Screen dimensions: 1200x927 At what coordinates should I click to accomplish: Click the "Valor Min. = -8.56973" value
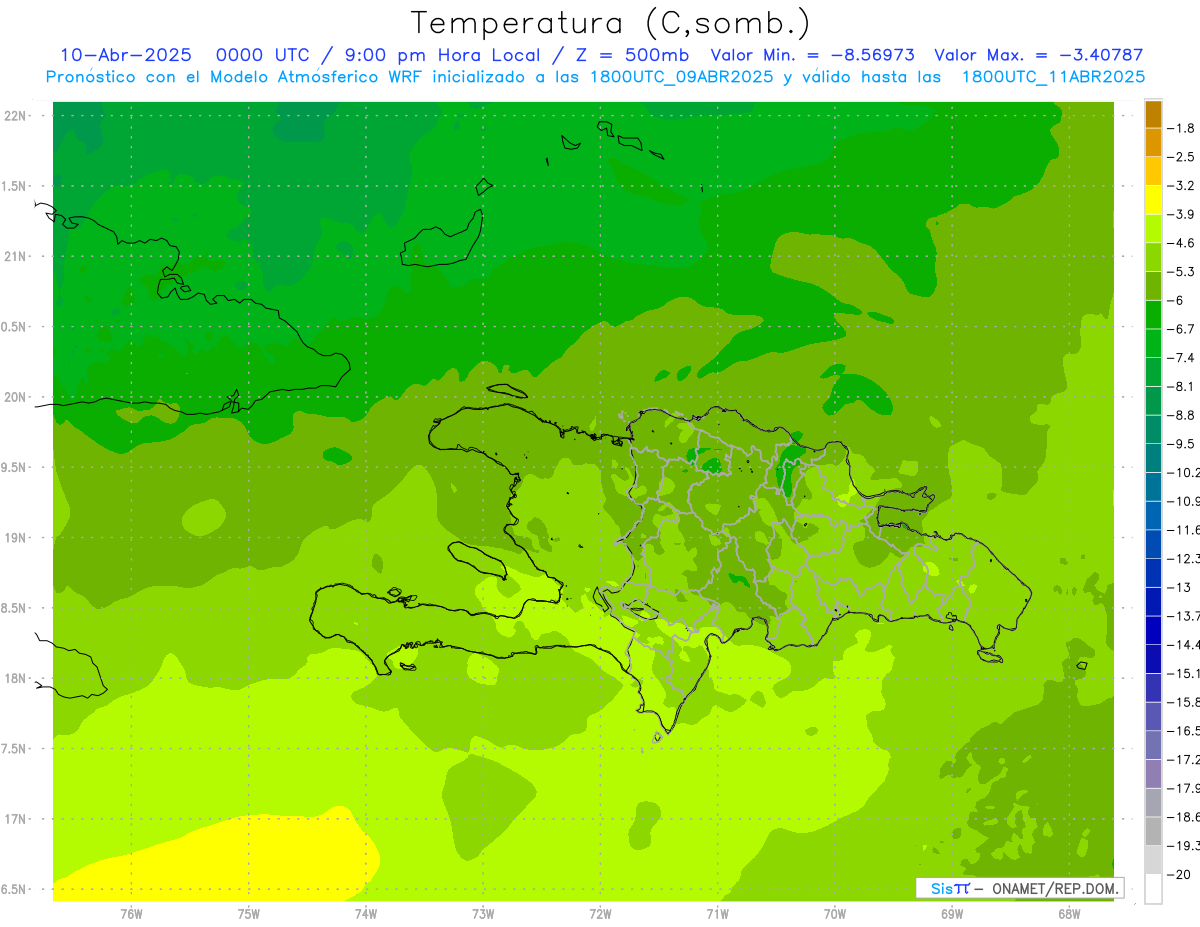(812, 55)
